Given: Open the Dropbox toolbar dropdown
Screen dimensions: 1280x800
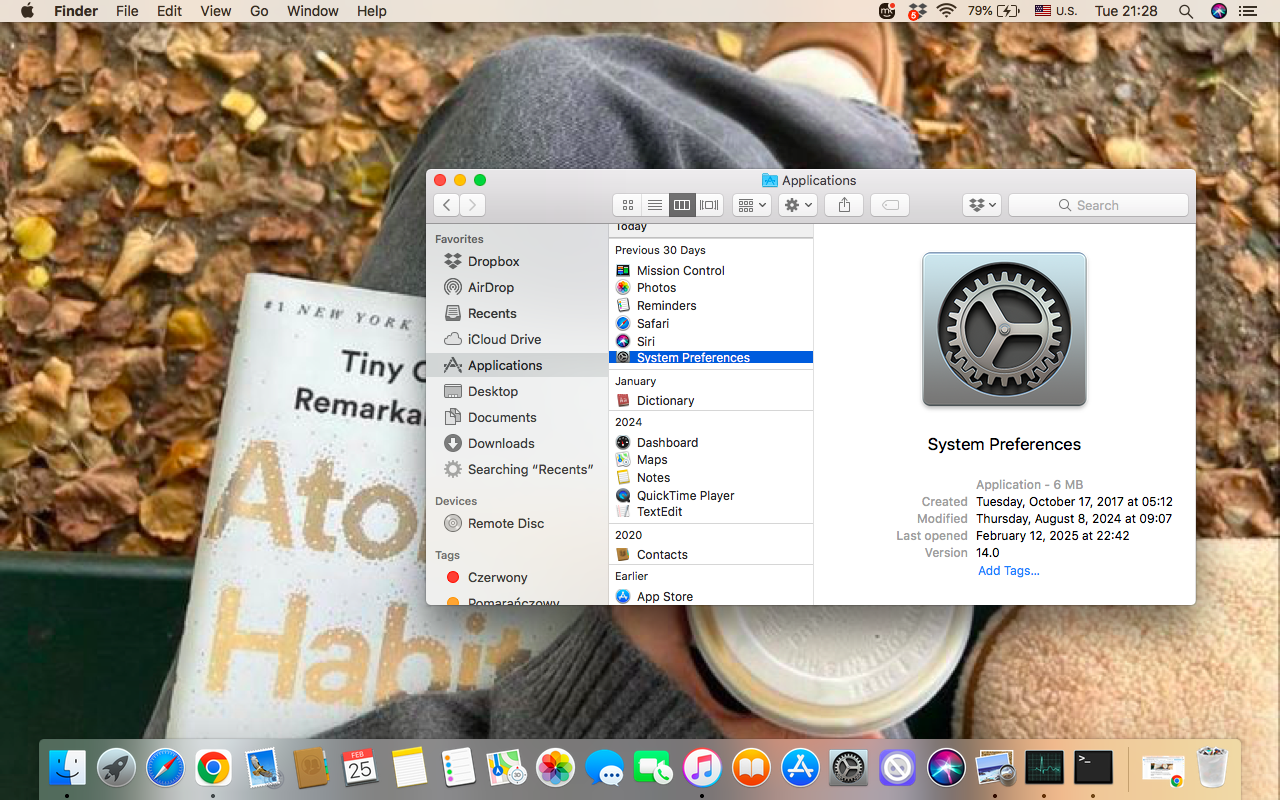Looking at the screenshot, I should pyautogui.click(x=981, y=205).
